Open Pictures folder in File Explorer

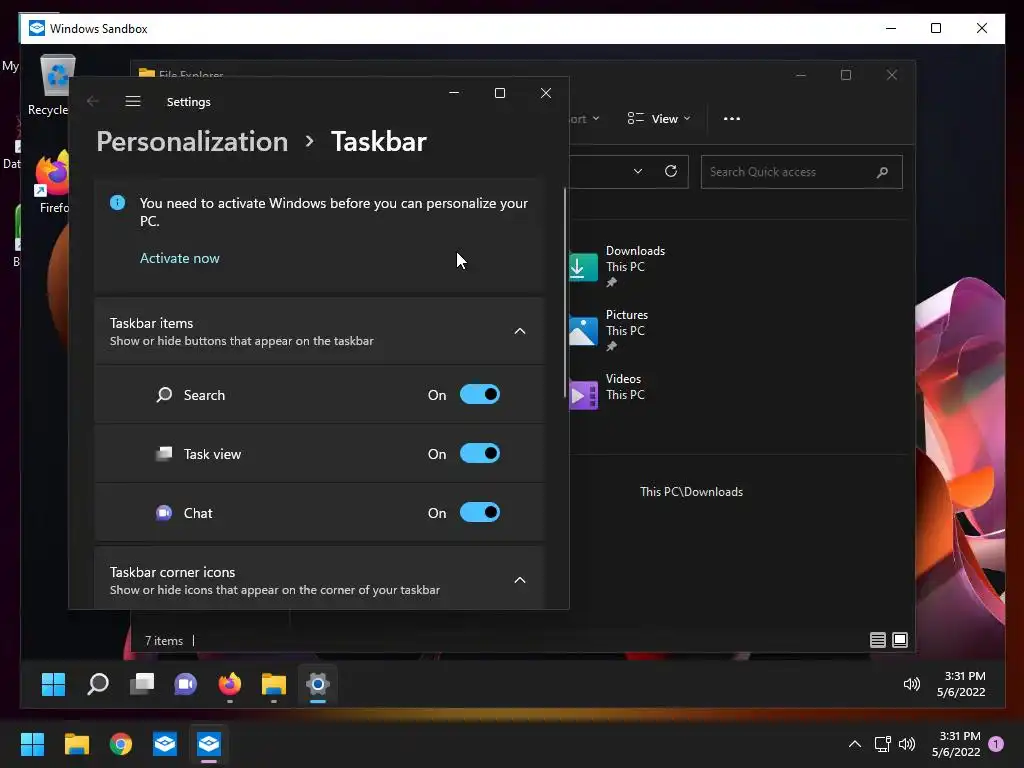pos(609,330)
